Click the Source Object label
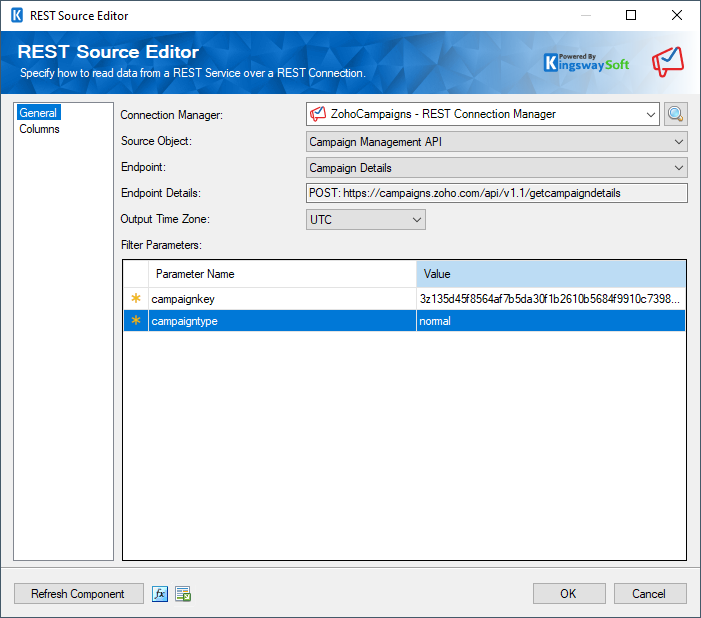The width and height of the screenshot is (701, 618). tap(156, 141)
